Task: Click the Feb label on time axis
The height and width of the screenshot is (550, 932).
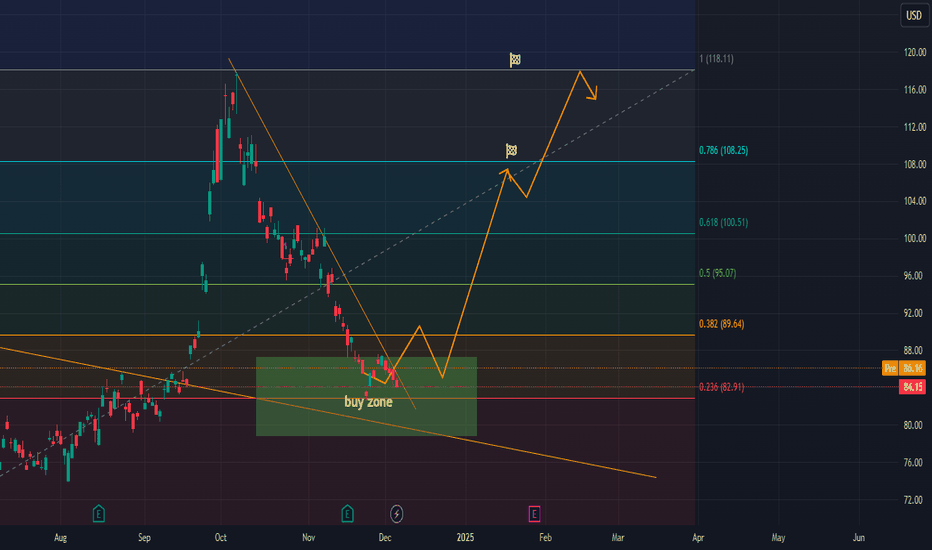Action: point(546,538)
